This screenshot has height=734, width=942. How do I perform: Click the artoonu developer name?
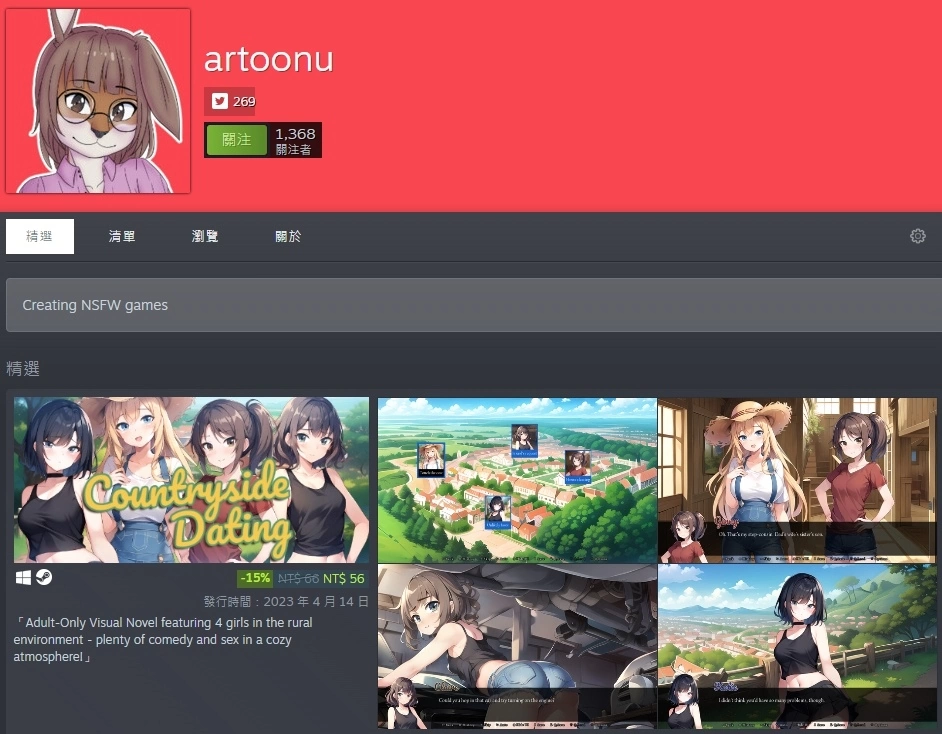pos(268,60)
